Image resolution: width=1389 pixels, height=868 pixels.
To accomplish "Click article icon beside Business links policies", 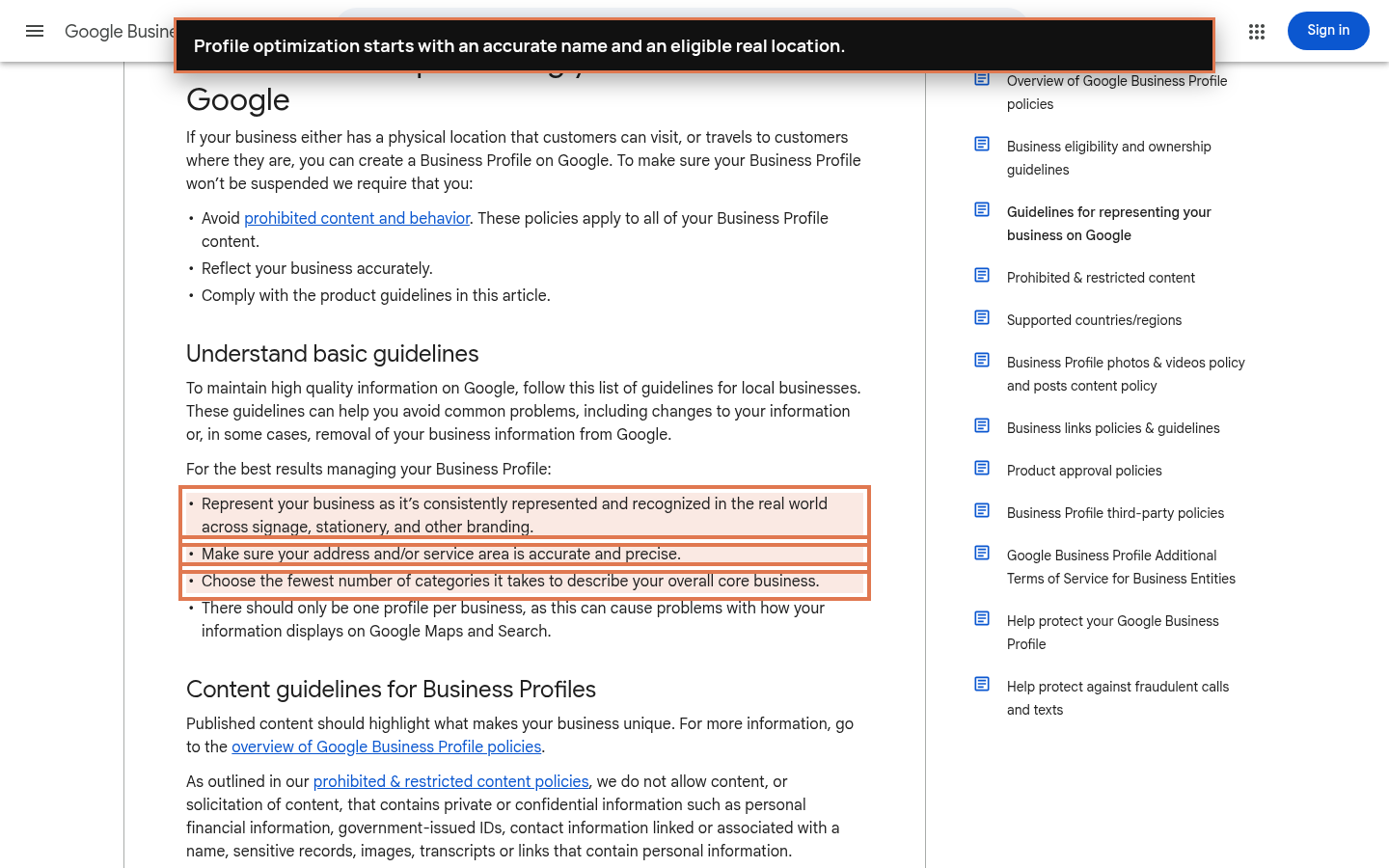I will pos(982,425).
